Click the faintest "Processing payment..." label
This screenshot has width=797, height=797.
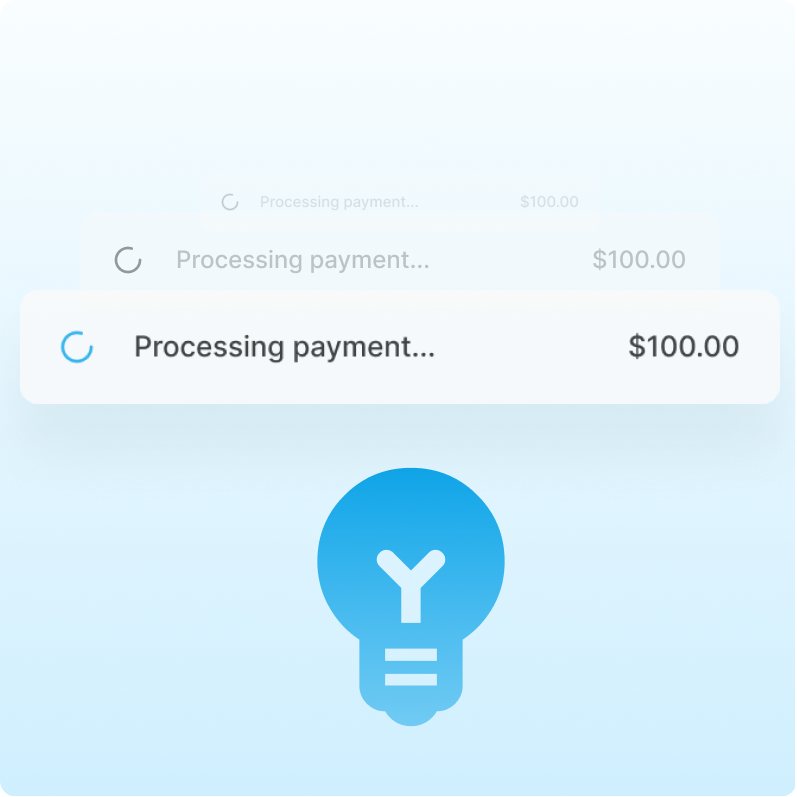[339, 202]
